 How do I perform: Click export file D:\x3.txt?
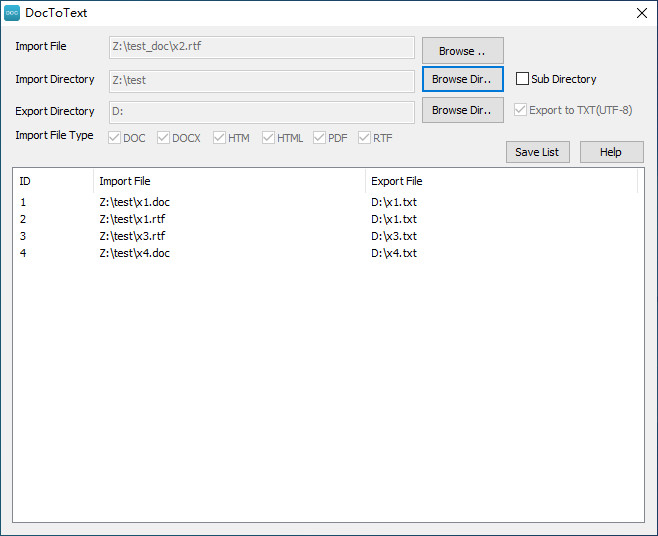(394, 236)
